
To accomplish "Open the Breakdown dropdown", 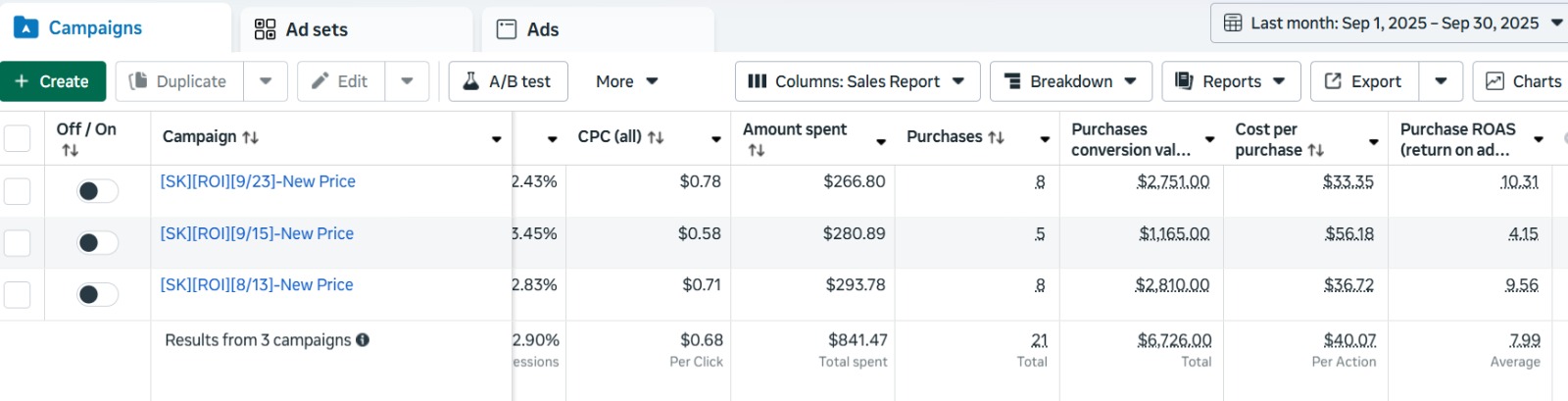I will (x=1071, y=81).
